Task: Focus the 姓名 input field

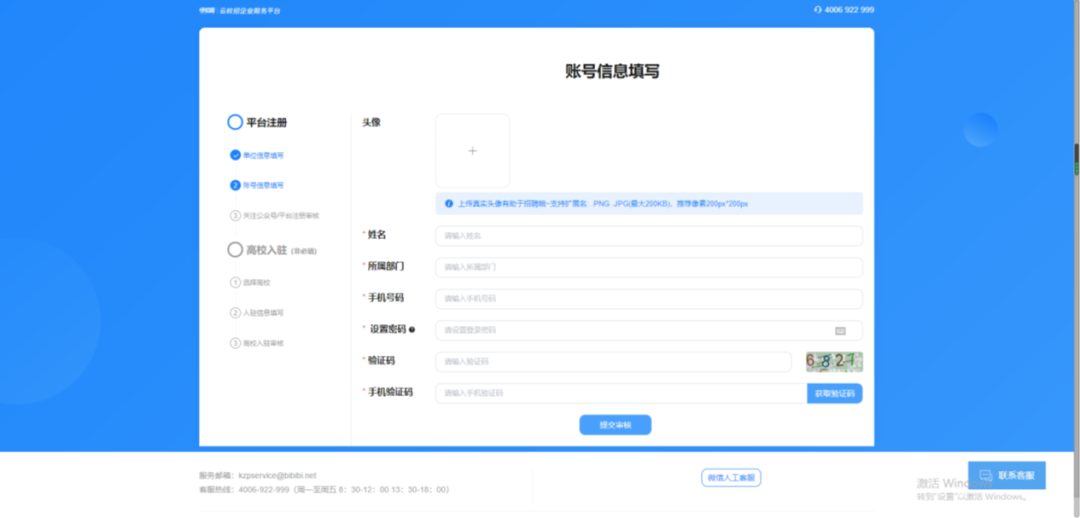Action: pos(649,236)
